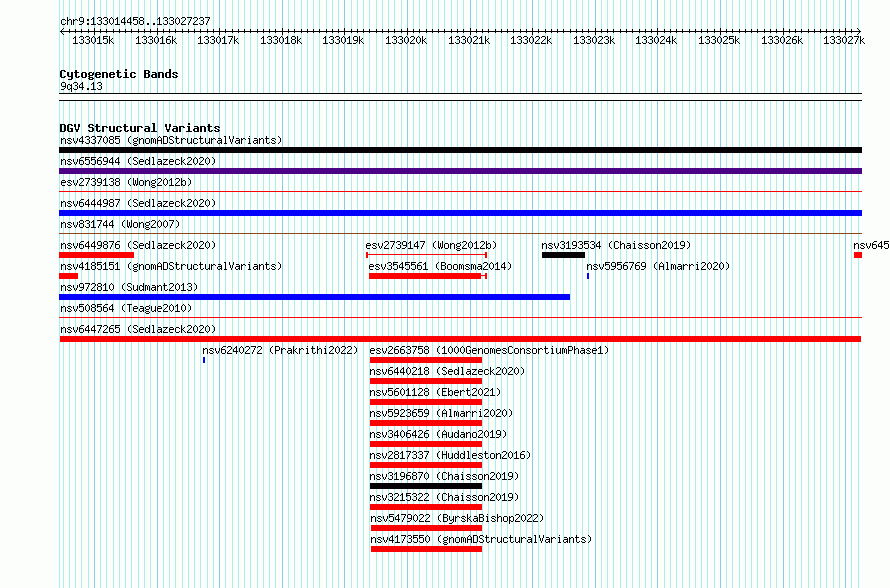The height and width of the screenshot is (588, 890).
Task: Select the blue nsv972810 variant bar
Action: pos(314,297)
